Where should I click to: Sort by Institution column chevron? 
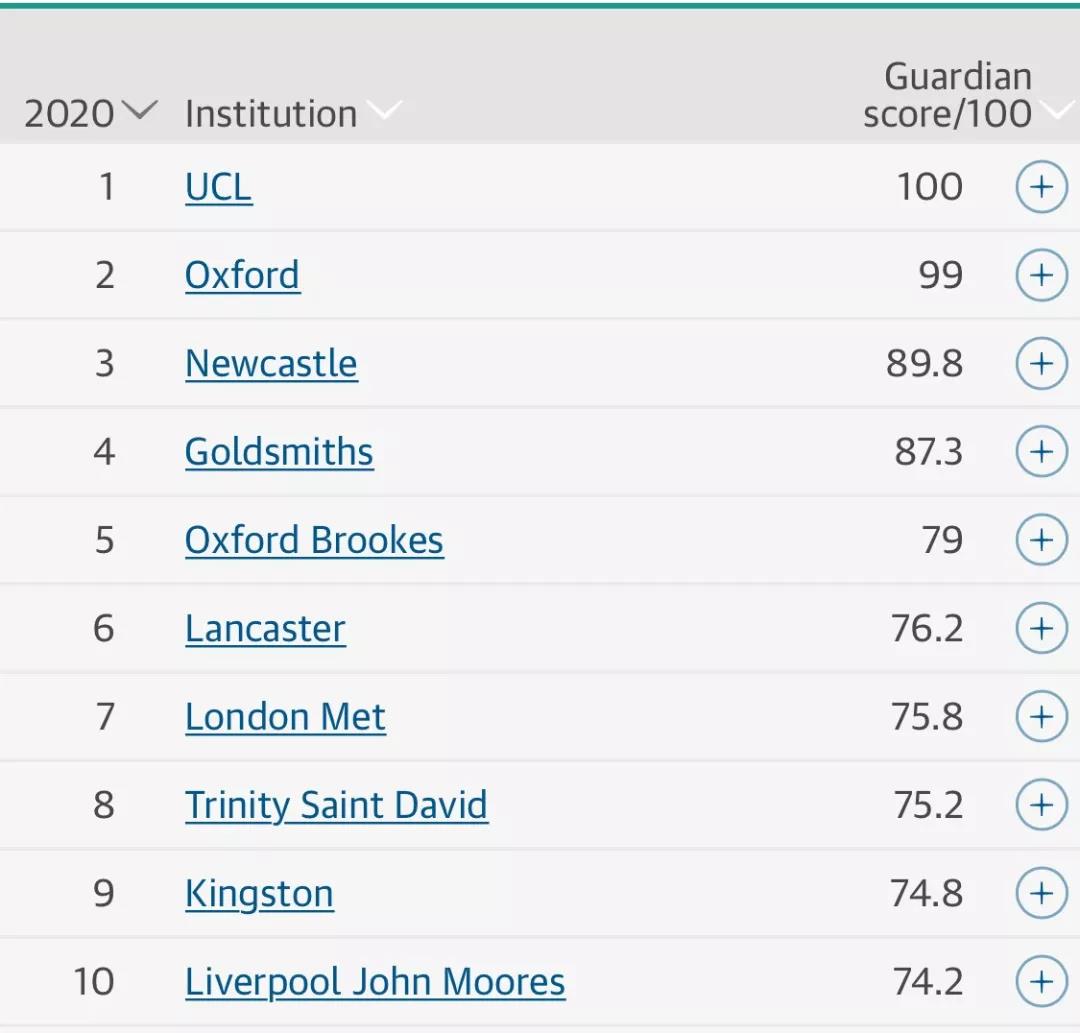pyautogui.click(x=384, y=110)
